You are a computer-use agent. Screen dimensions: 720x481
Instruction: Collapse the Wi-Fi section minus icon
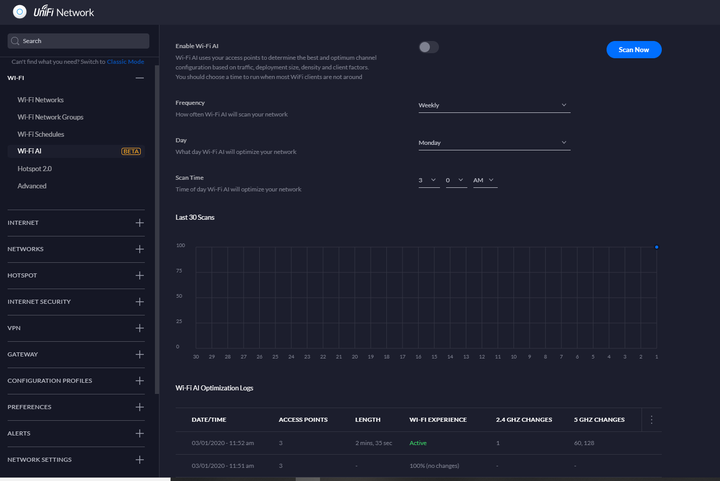pyautogui.click(x=140, y=78)
